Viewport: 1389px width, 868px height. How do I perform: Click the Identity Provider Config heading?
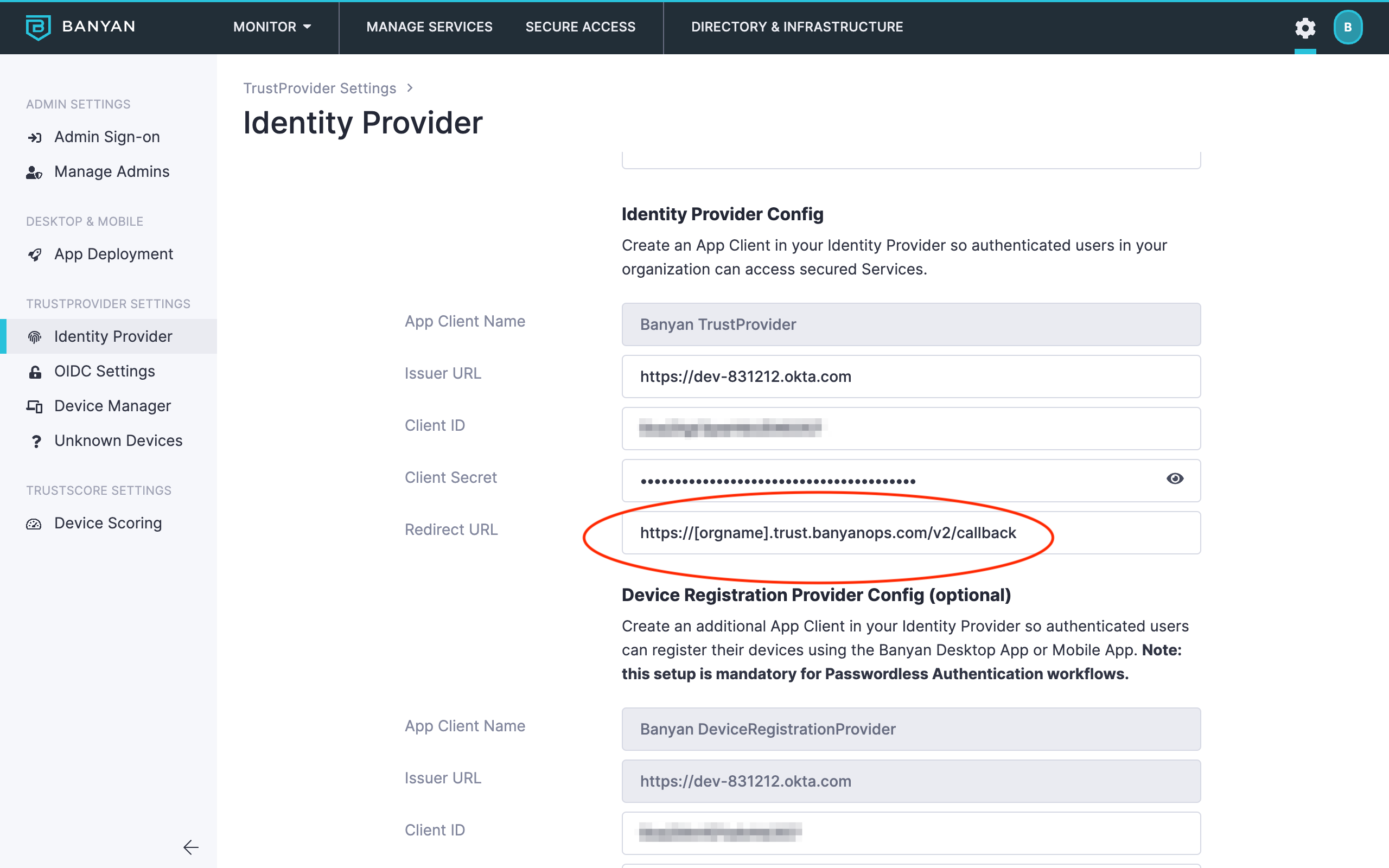(722, 214)
